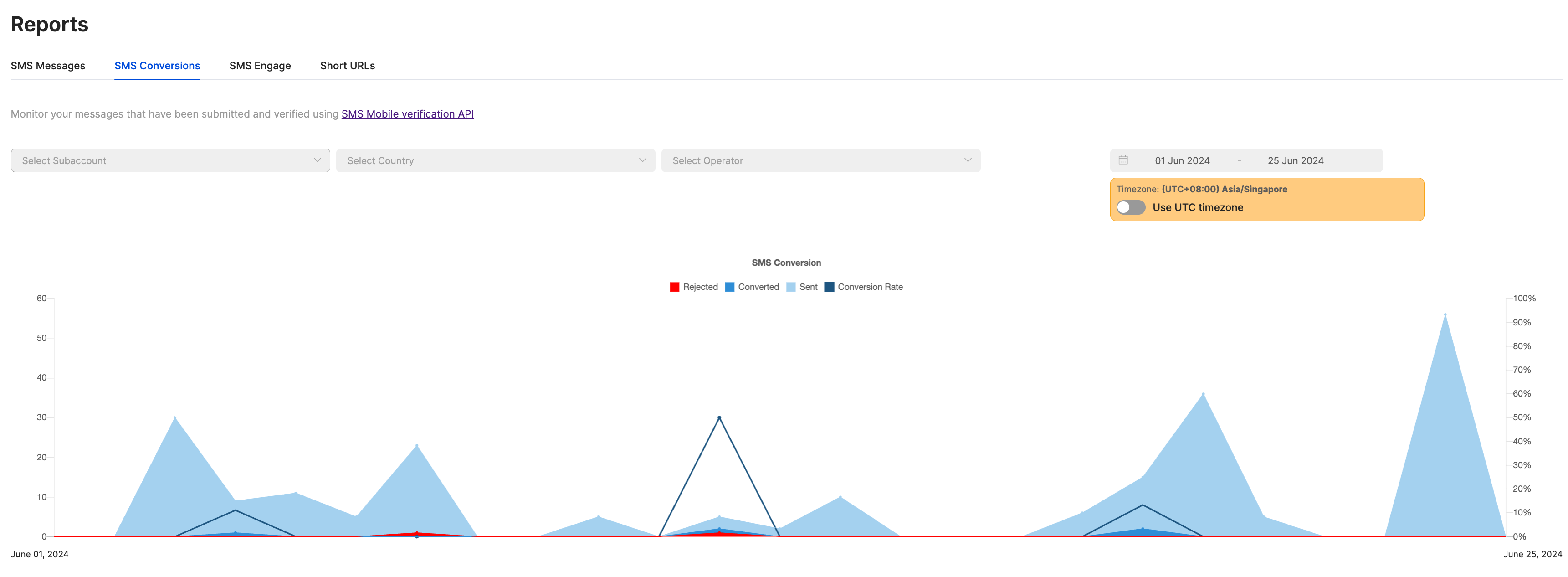Toggle Conversion Rate legend entry
The width and height of the screenshot is (1568, 577).
pos(829,287)
